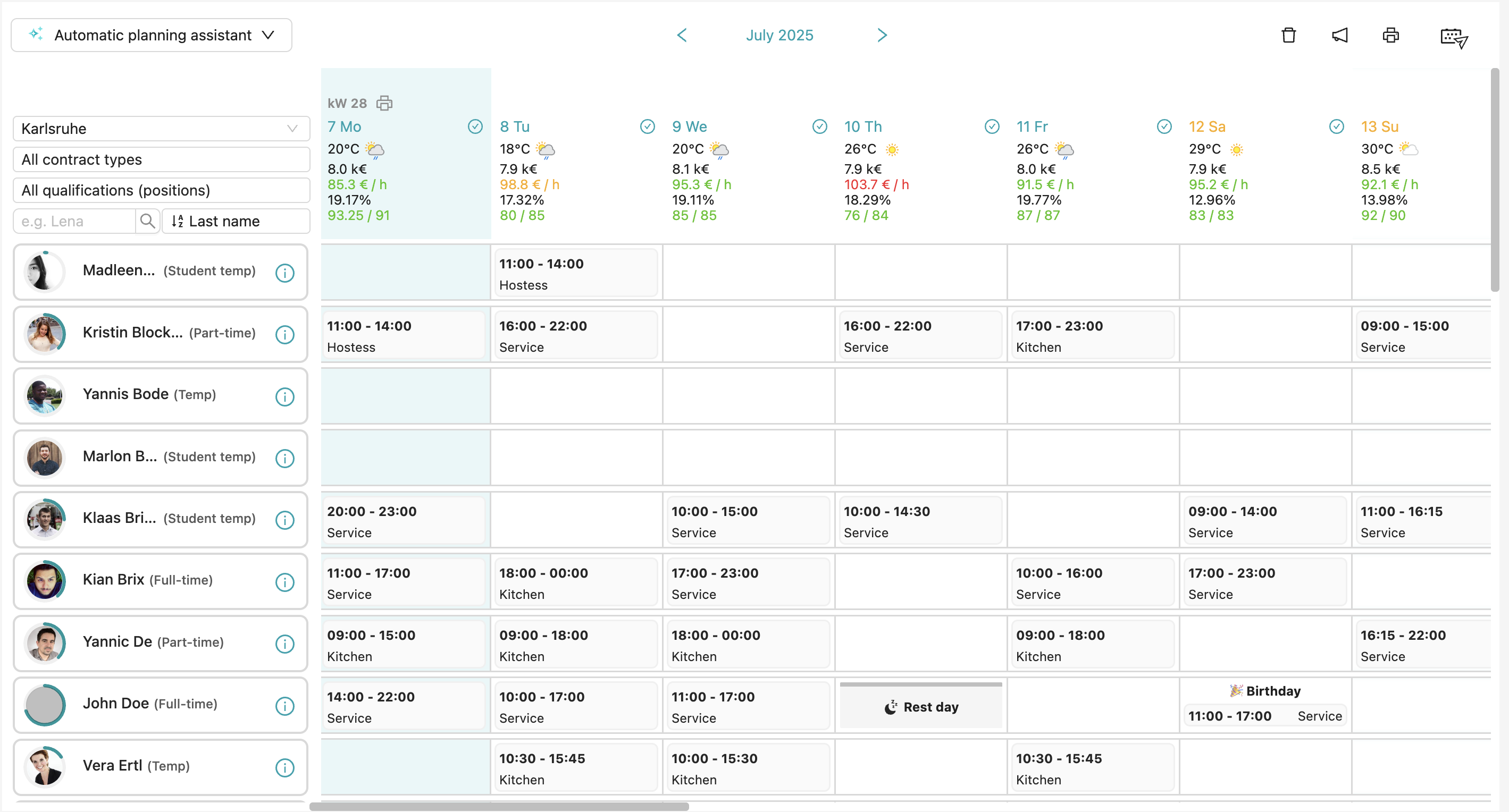This screenshot has height=812, width=1509.
Task: Click the top-right printer icon
Action: 1390,35
